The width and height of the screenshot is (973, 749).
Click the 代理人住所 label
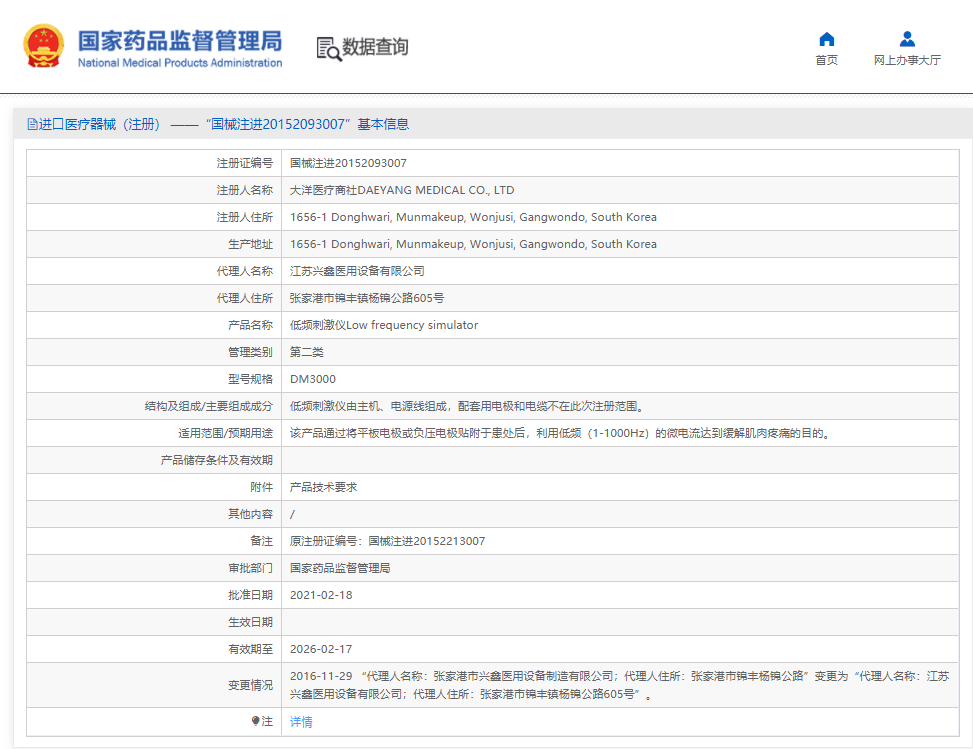pyautogui.click(x=244, y=298)
